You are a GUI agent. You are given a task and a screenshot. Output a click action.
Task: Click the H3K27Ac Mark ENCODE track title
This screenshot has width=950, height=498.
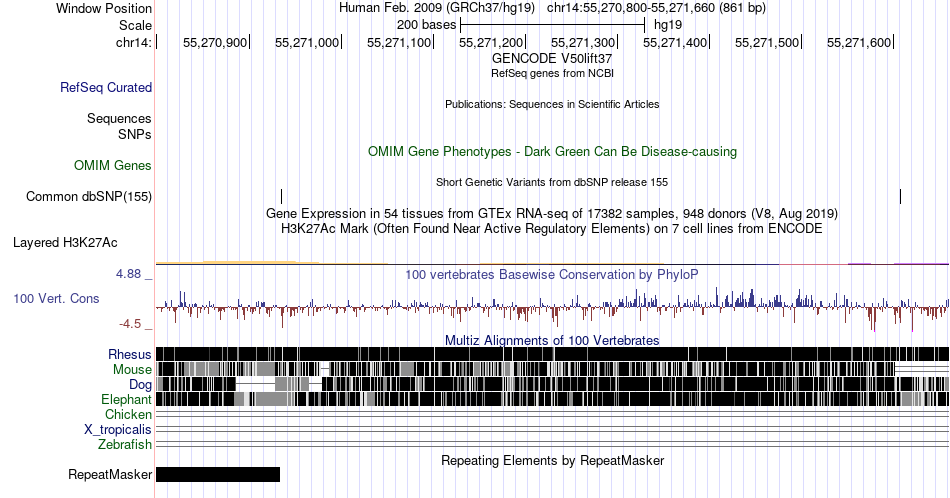click(x=552, y=228)
